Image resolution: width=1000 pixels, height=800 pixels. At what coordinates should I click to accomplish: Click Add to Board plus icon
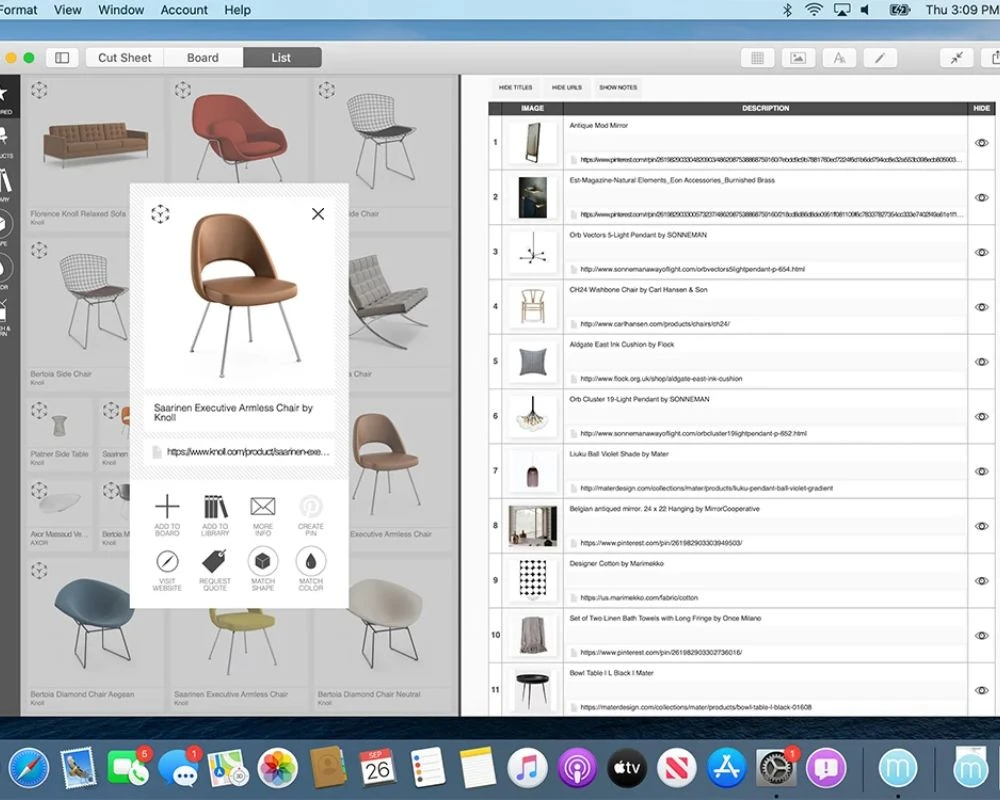tap(167, 507)
